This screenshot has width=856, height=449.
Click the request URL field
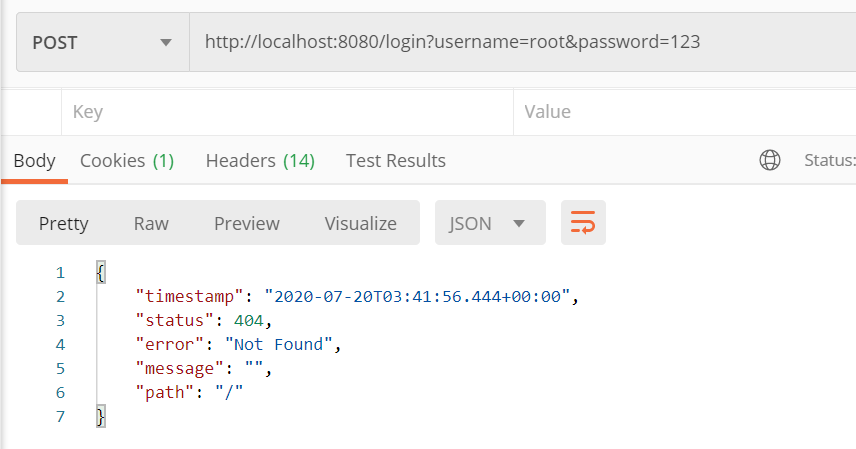point(522,42)
